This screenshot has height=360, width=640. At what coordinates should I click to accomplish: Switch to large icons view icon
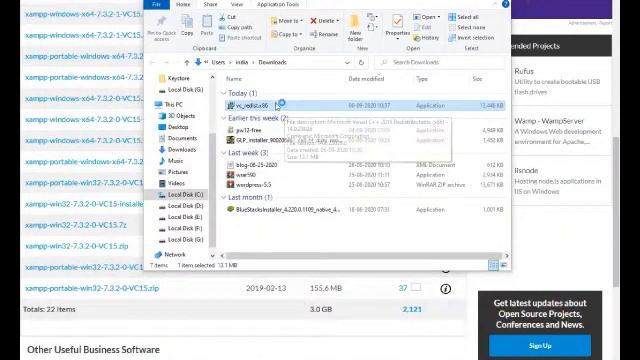[x=504, y=265]
